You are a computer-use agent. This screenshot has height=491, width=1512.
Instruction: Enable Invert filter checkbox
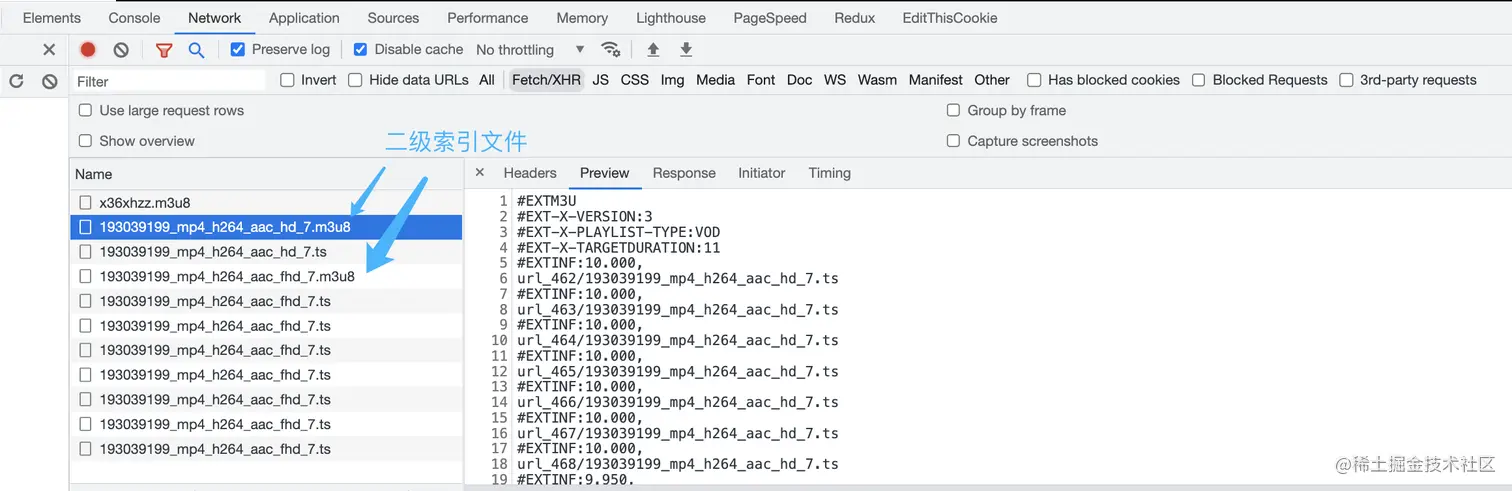tap(287, 80)
